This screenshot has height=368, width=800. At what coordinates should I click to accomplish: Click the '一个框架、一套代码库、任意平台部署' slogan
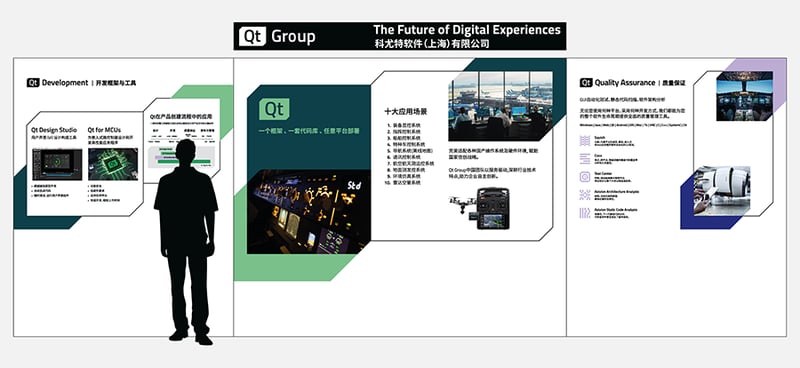click(309, 131)
